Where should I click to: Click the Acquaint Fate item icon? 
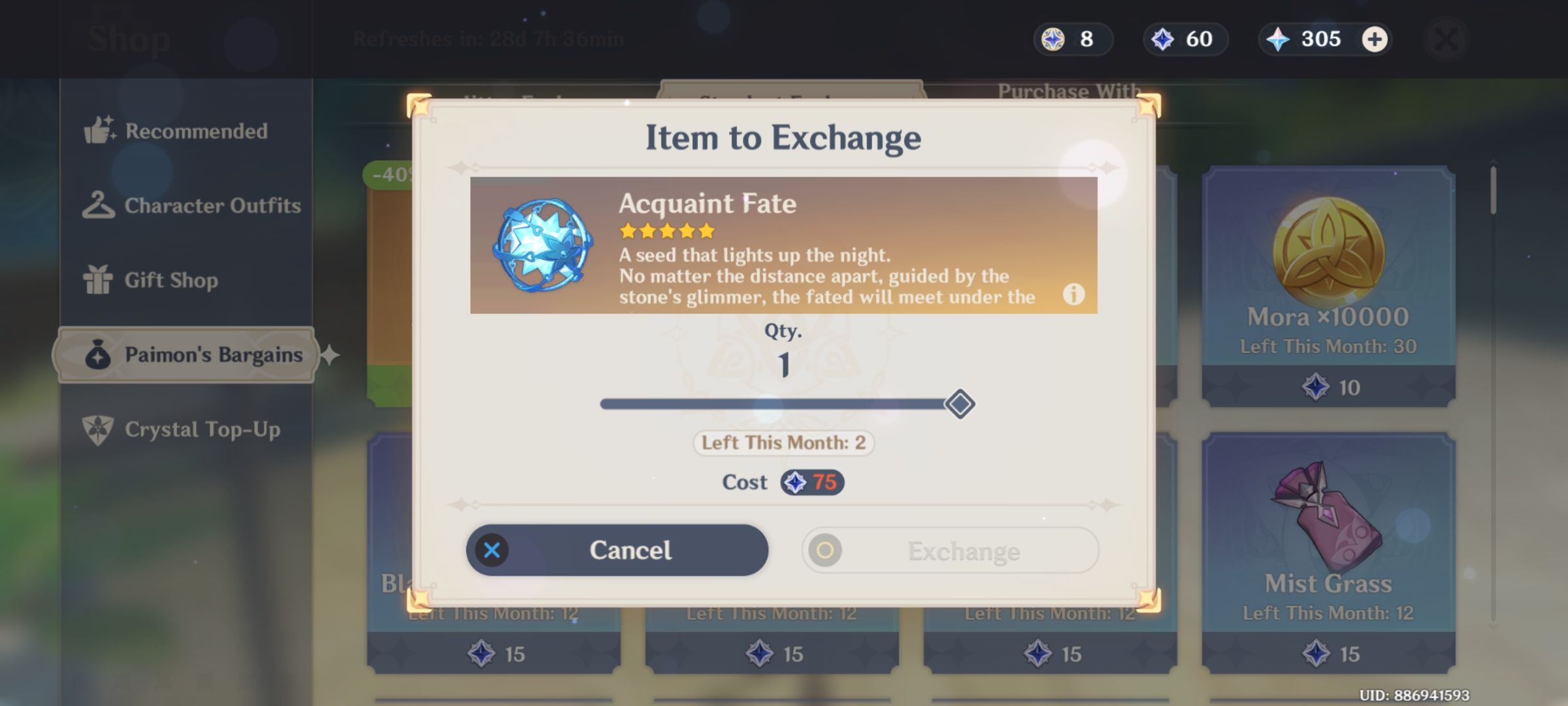pyautogui.click(x=542, y=245)
